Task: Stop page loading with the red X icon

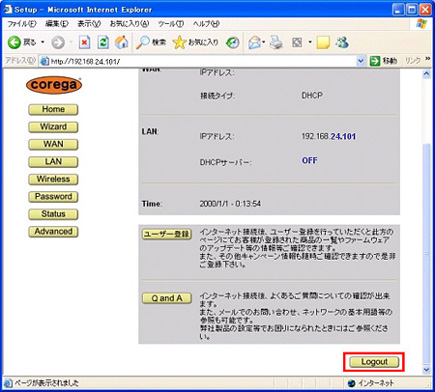Action: click(x=84, y=42)
